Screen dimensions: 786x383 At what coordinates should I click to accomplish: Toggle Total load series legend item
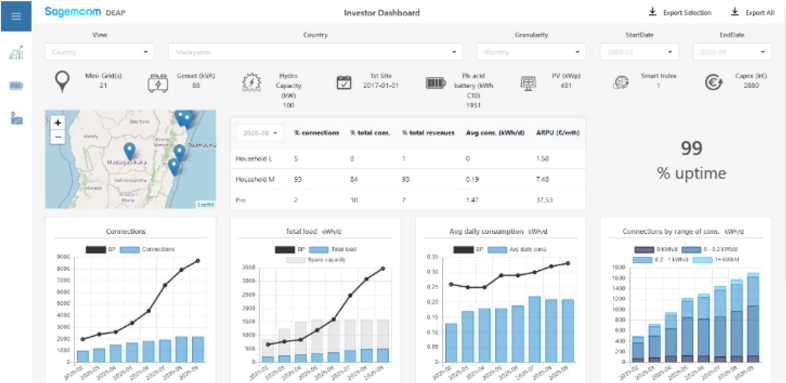pyautogui.click(x=333, y=249)
